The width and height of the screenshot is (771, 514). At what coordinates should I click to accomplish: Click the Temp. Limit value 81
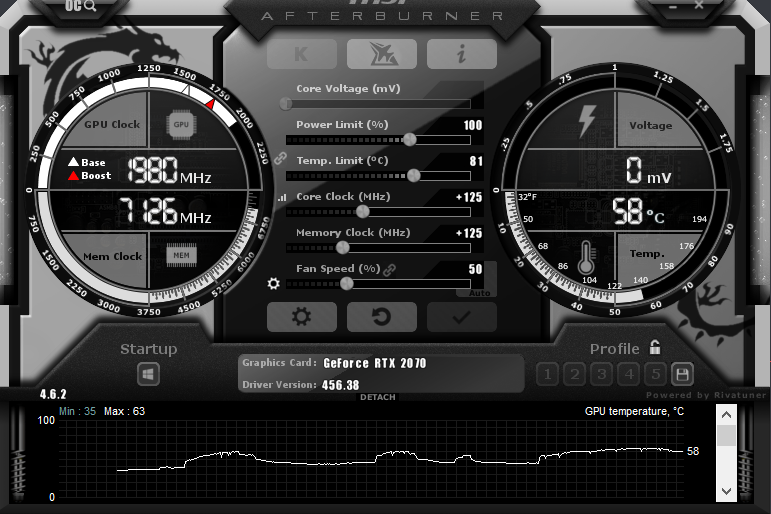(x=476, y=161)
